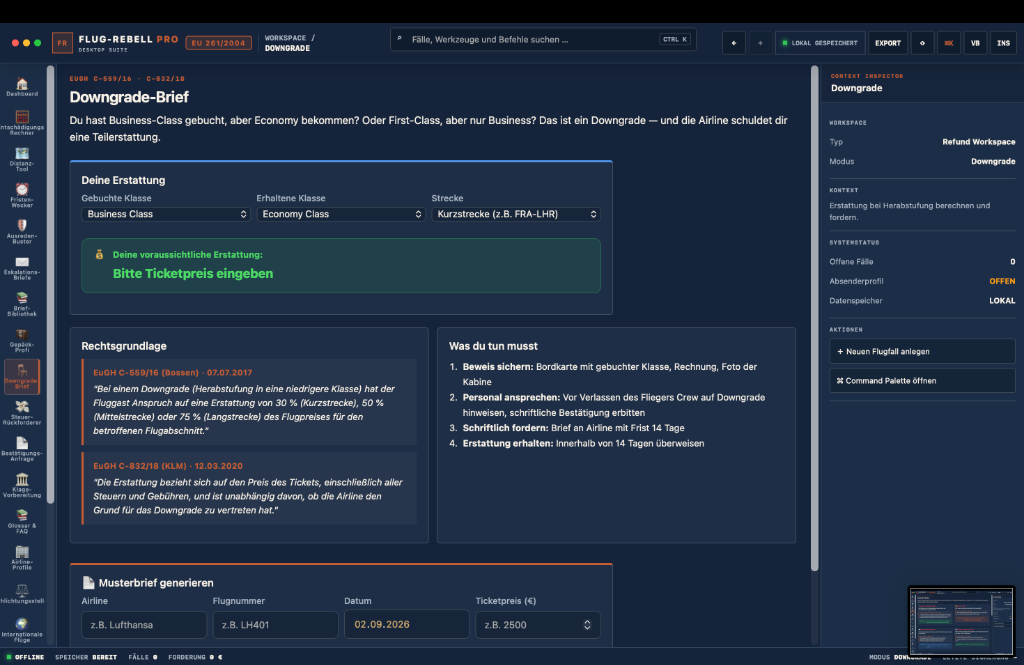1024x665 pixels.
Task: Open the Klage-Vorbereitung courthouse icon
Action: coord(22,485)
